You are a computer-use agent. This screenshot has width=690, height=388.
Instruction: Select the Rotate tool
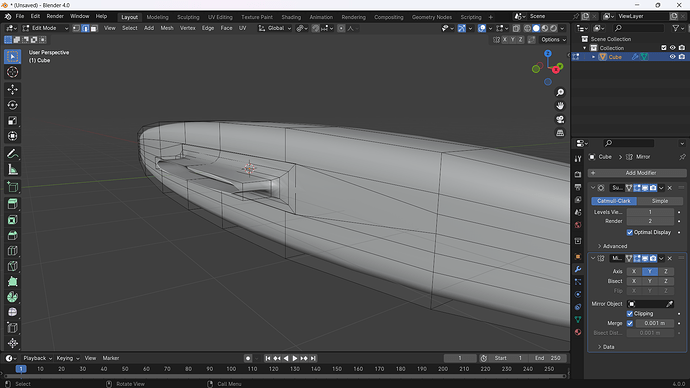[12, 105]
